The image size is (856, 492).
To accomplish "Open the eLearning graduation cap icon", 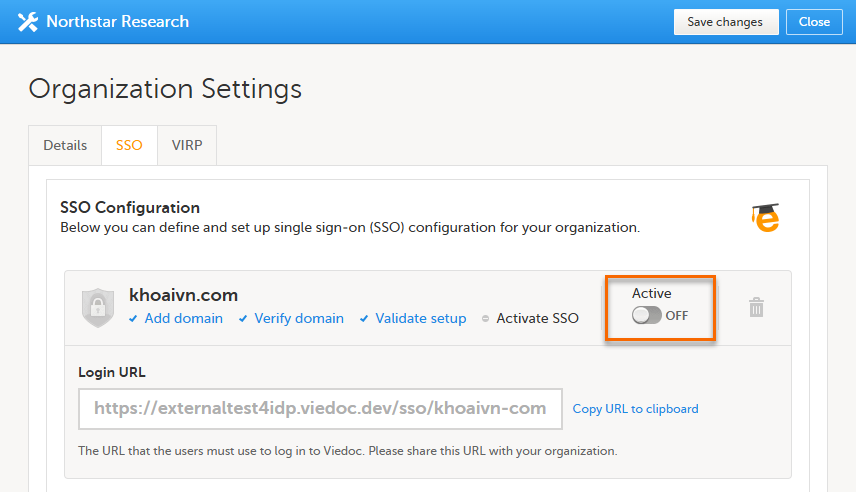I will click(766, 218).
